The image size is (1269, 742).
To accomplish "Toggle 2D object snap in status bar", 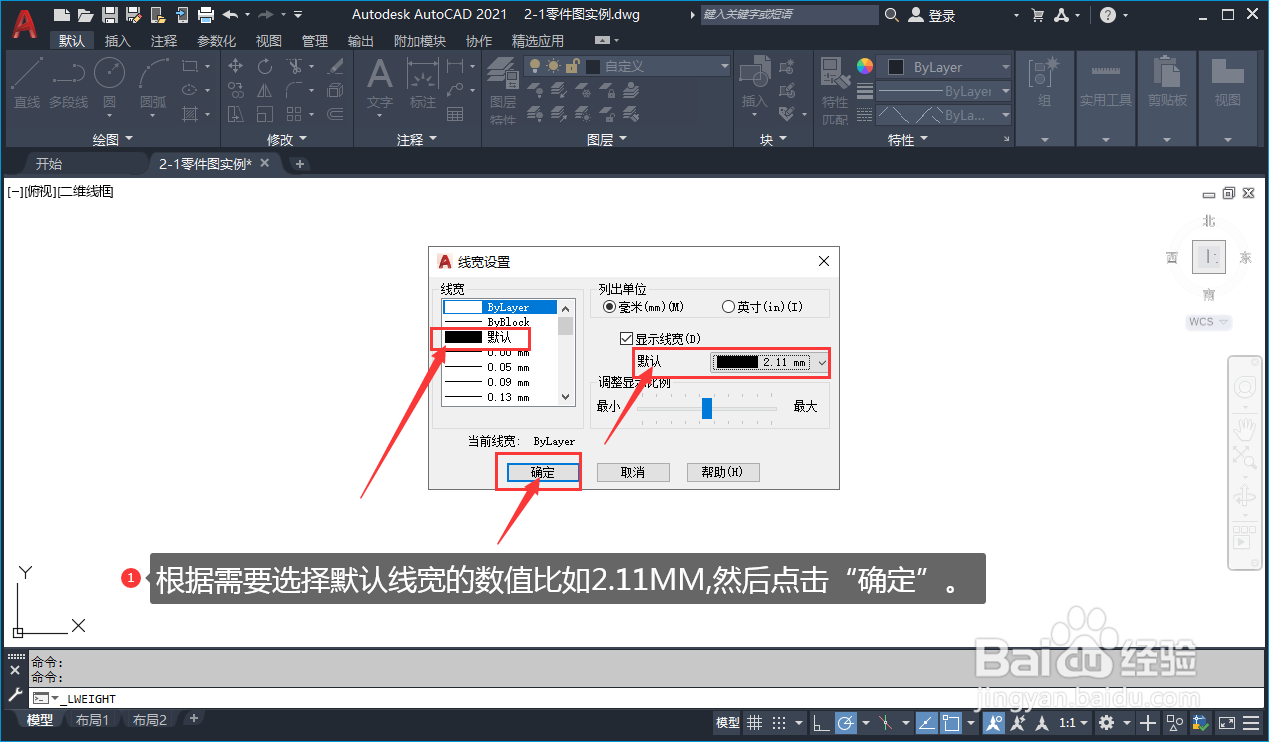I will tap(951, 722).
